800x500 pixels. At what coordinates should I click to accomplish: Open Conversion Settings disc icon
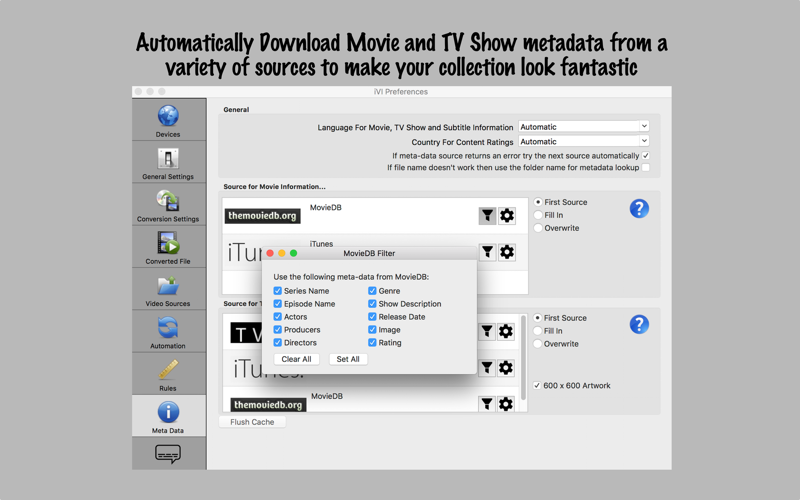pyautogui.click(x=168, y=201)
